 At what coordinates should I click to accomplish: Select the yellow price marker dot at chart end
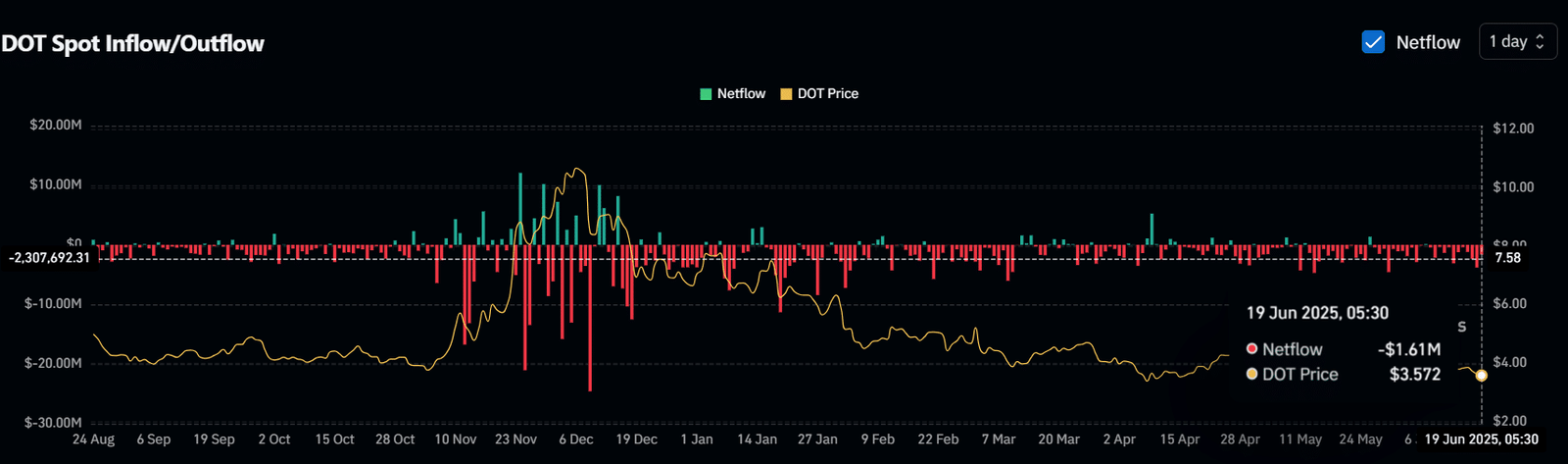[x=1481, y=376]
